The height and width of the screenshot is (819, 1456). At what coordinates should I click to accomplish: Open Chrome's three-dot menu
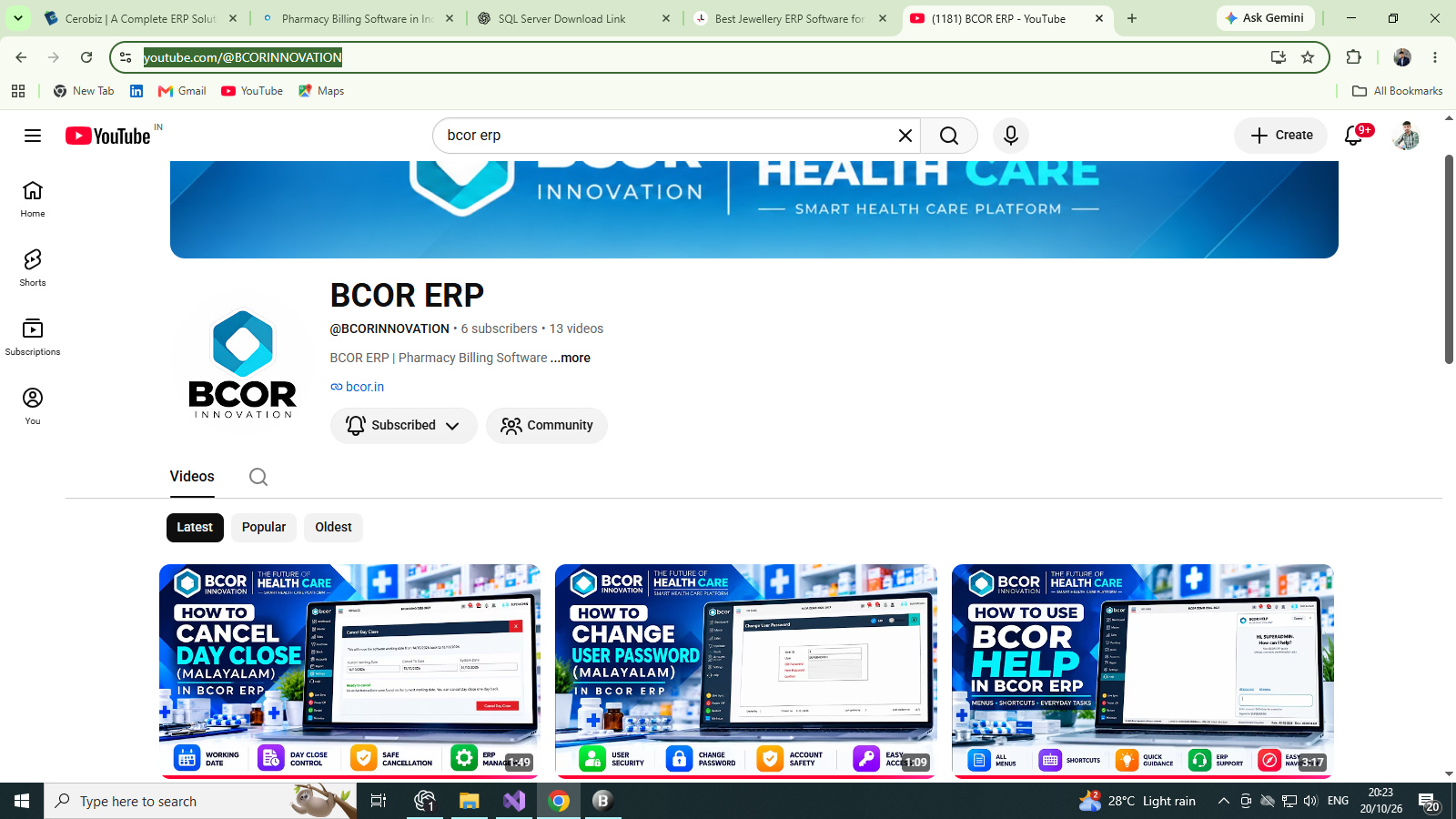(x=1435, y=57)
